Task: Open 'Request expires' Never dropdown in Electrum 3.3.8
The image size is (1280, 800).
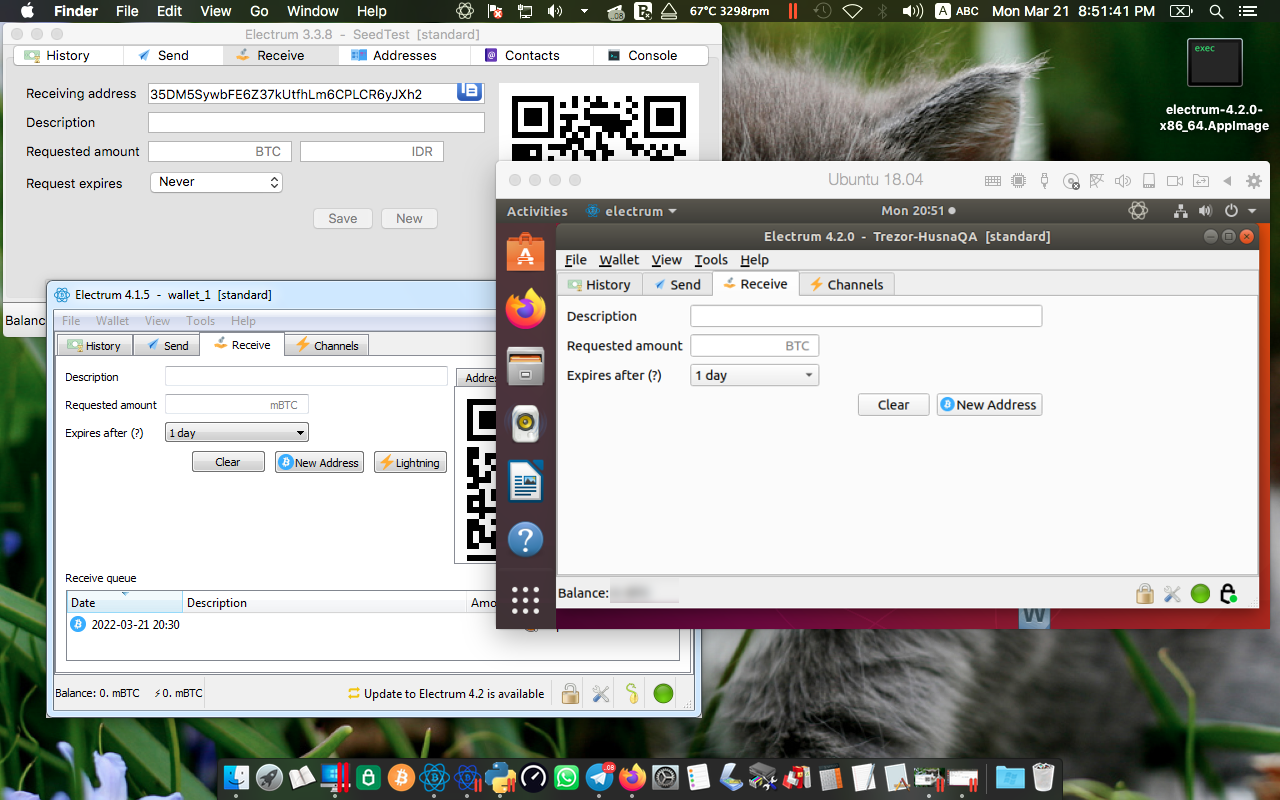Action: pyautogui.click(x=216, y=182)
